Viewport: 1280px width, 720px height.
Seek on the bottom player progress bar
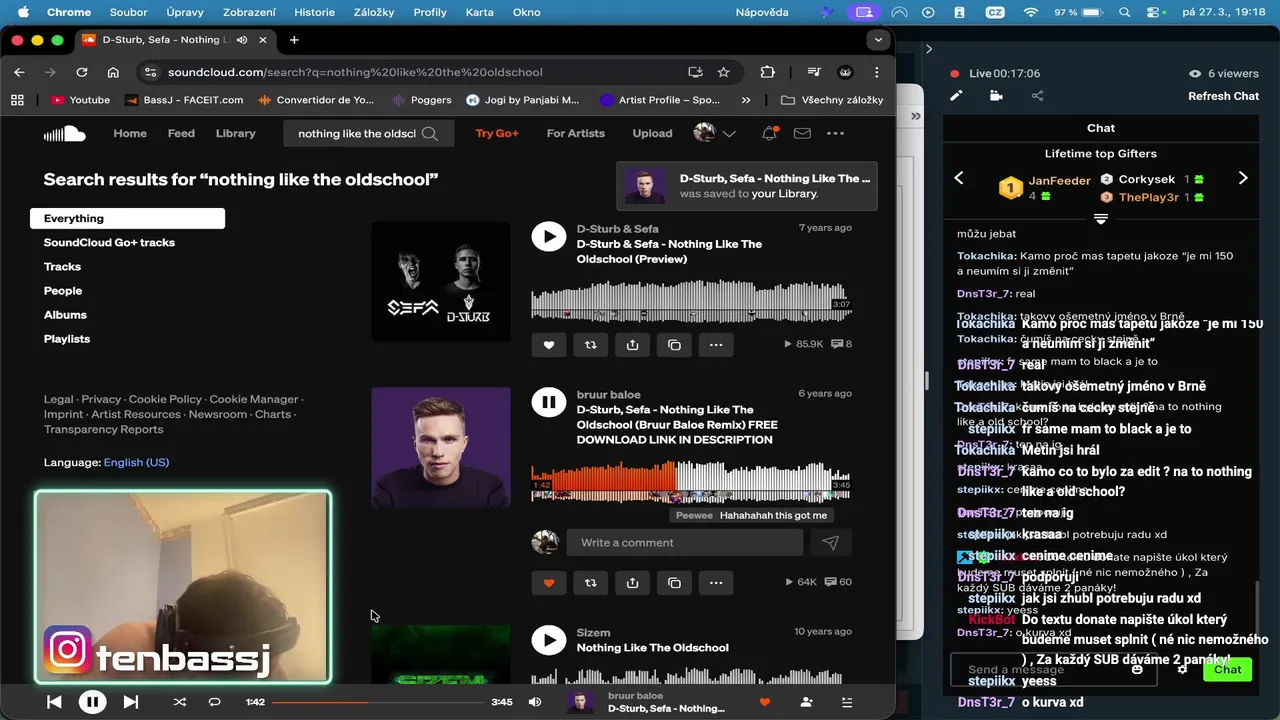click(x=377, y=702)
